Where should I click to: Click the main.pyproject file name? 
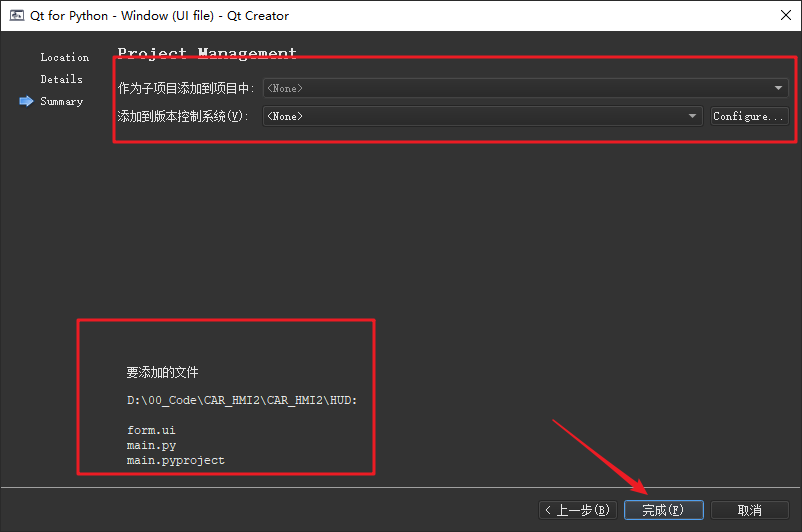[175, 460]
